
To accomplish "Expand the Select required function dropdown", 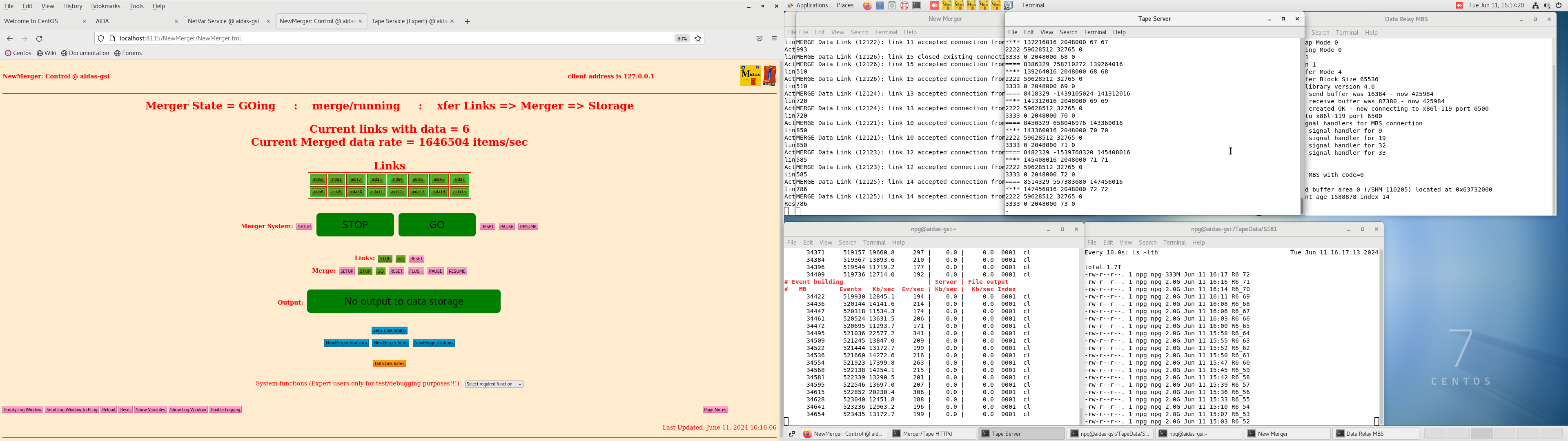I will pyautogui.click(x=494, y=384).
